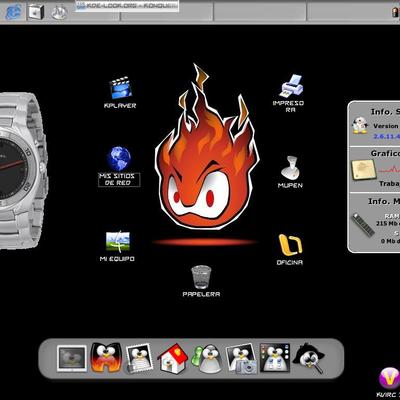Screen dimensions: 400x400
Task: Click the blue version number 2.6.11.4
Action: 387,136
